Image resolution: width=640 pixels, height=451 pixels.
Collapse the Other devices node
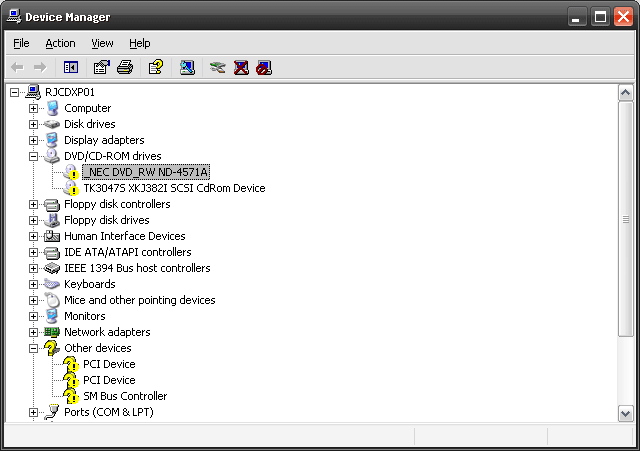(33, 348)
